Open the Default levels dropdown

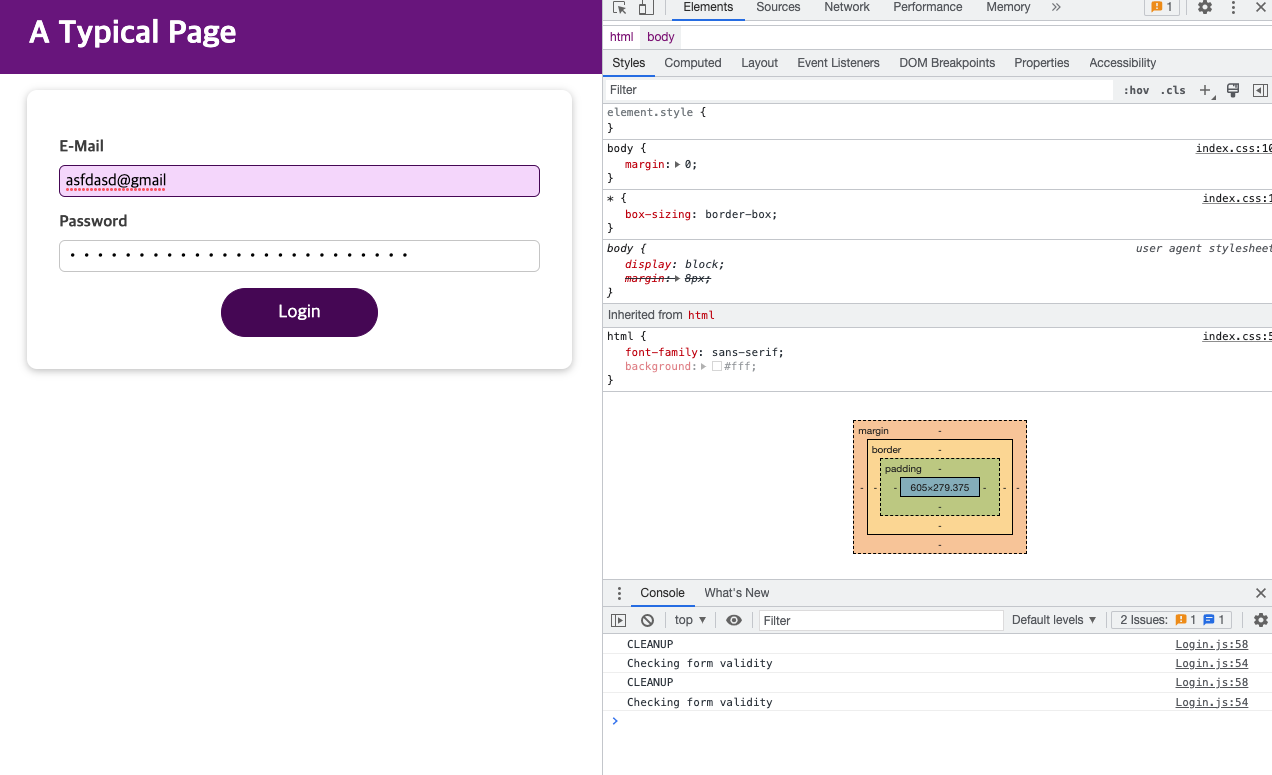pyautogui.click(x=1054, y=620)
